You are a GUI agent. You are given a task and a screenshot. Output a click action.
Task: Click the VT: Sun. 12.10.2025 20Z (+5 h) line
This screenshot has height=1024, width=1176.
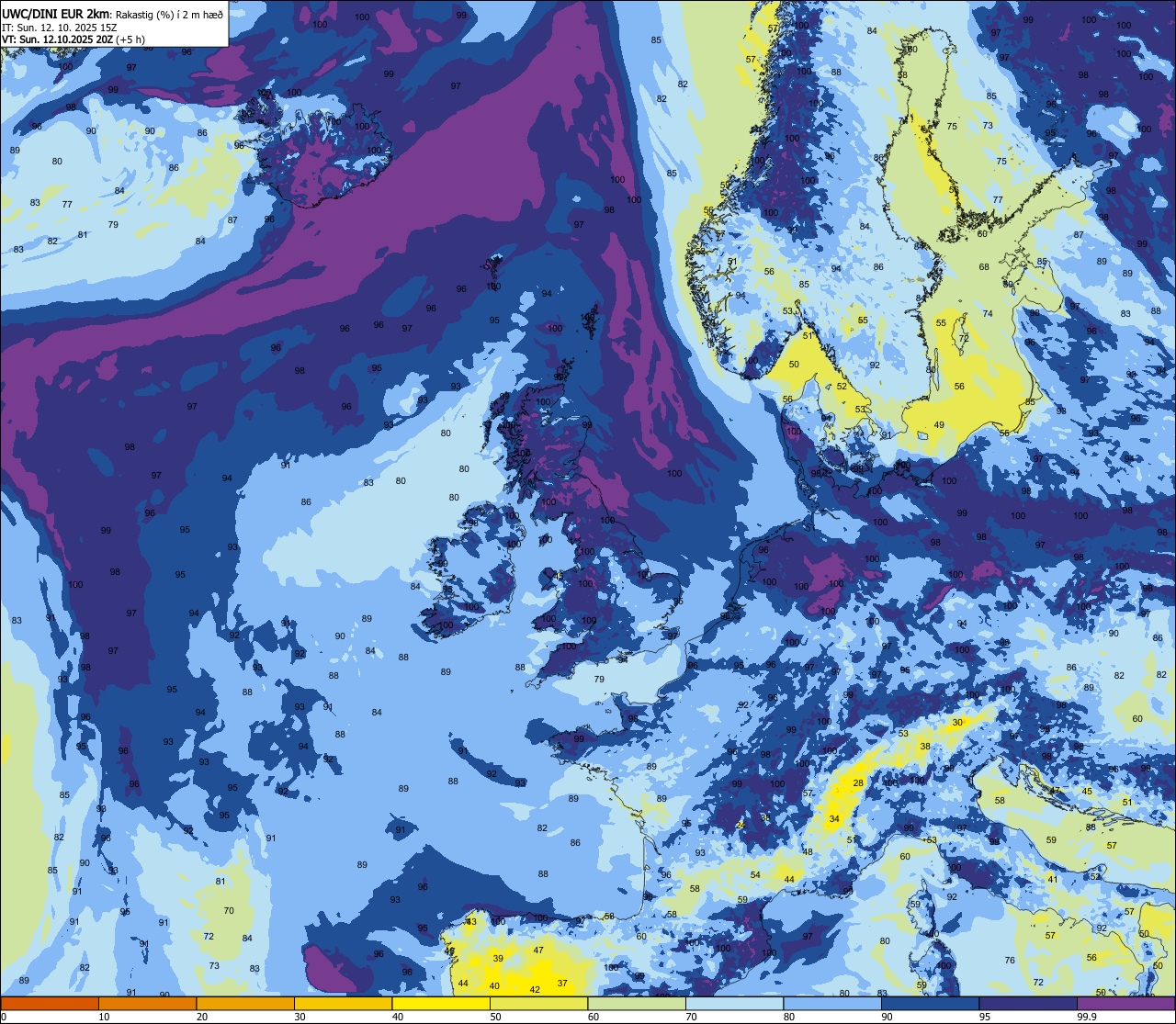pos(73,39)
